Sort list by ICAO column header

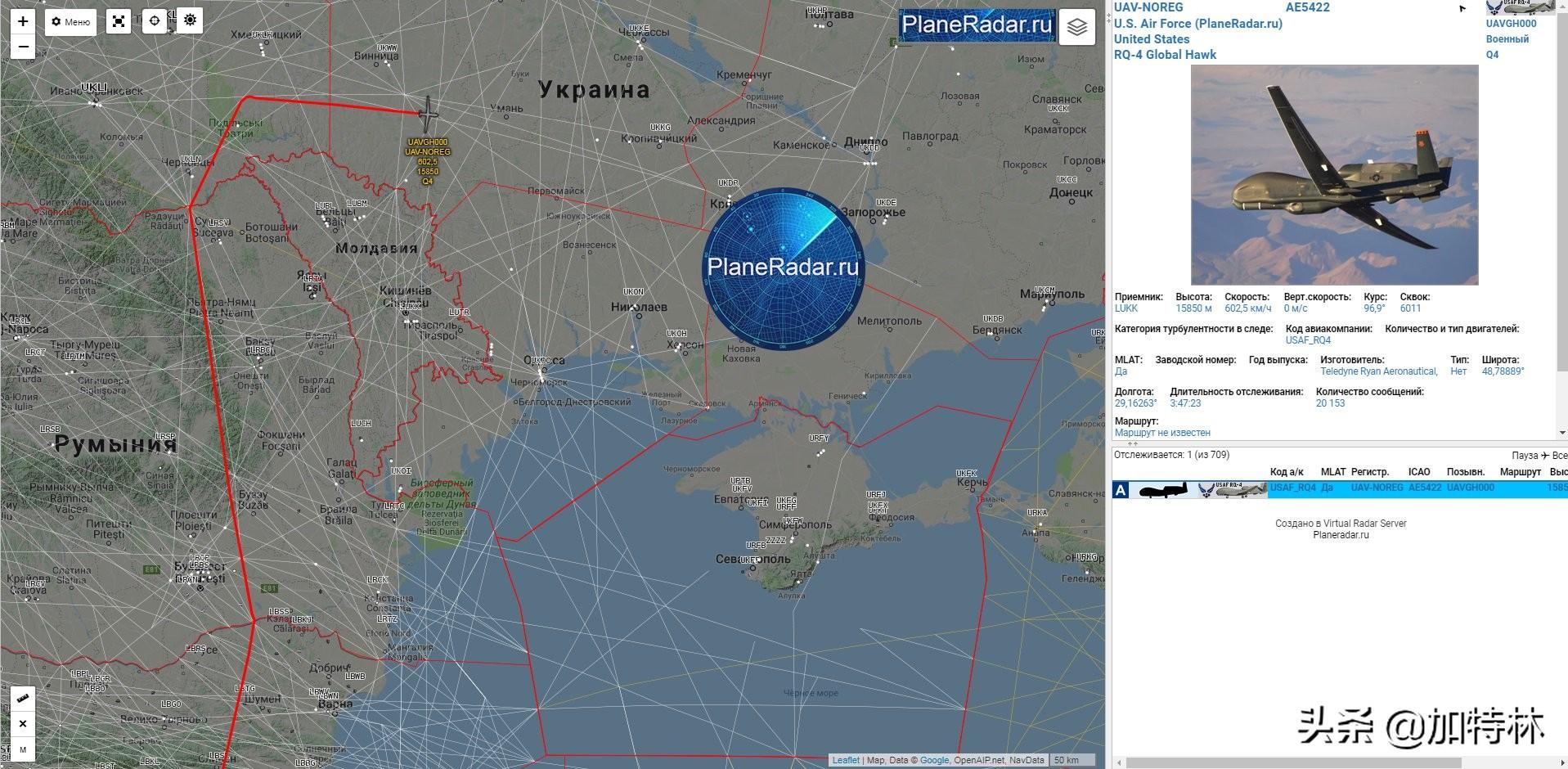1418,472
